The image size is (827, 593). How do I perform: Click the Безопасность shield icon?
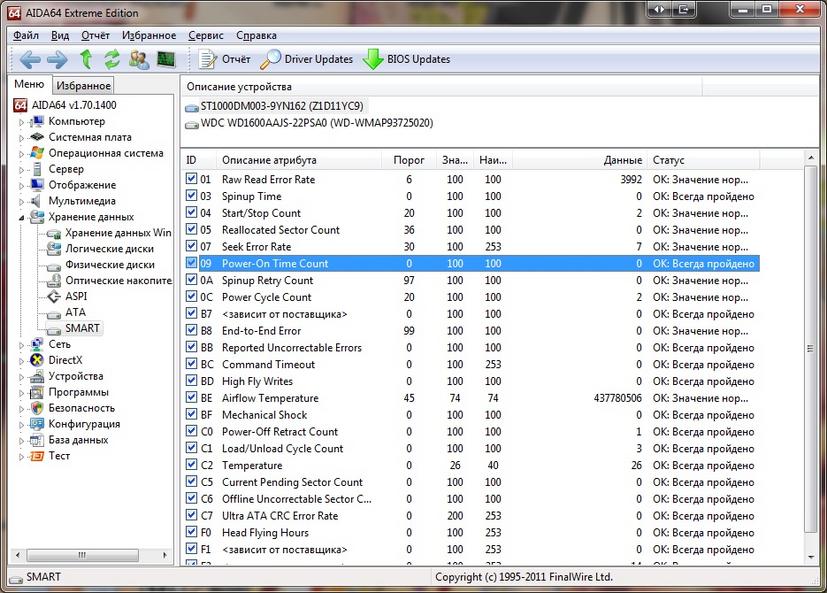coord(37,408)
